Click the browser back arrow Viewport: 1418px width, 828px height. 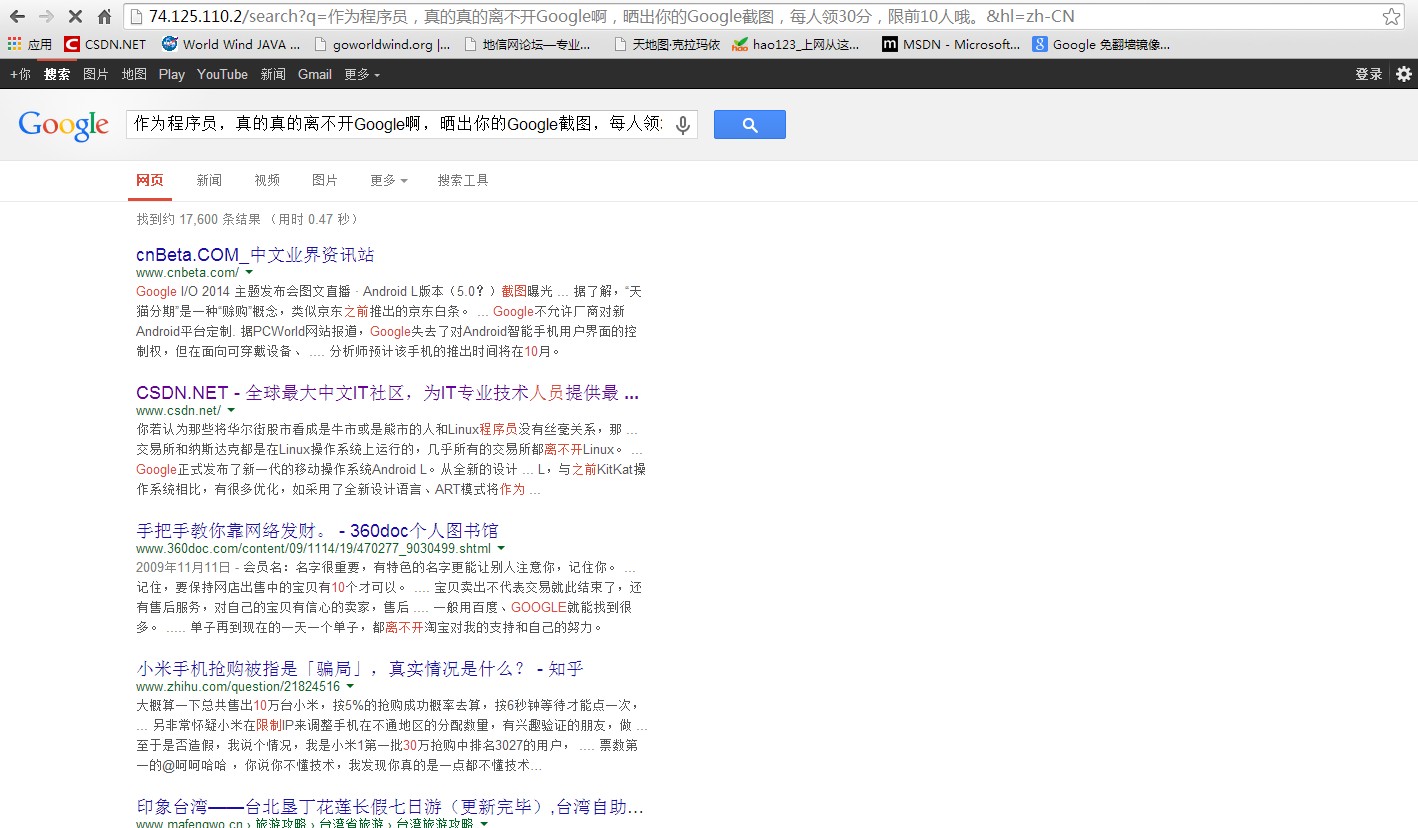(18, 17)
